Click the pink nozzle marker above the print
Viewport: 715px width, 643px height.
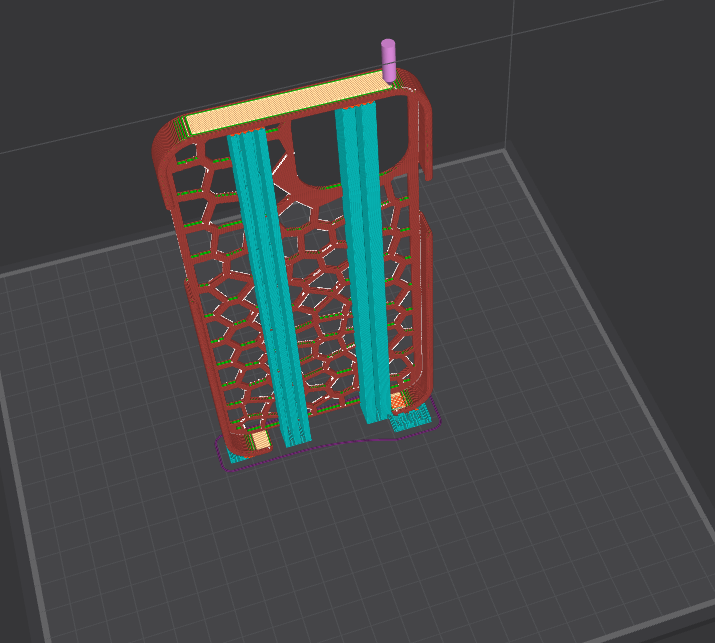coord(388,59)
